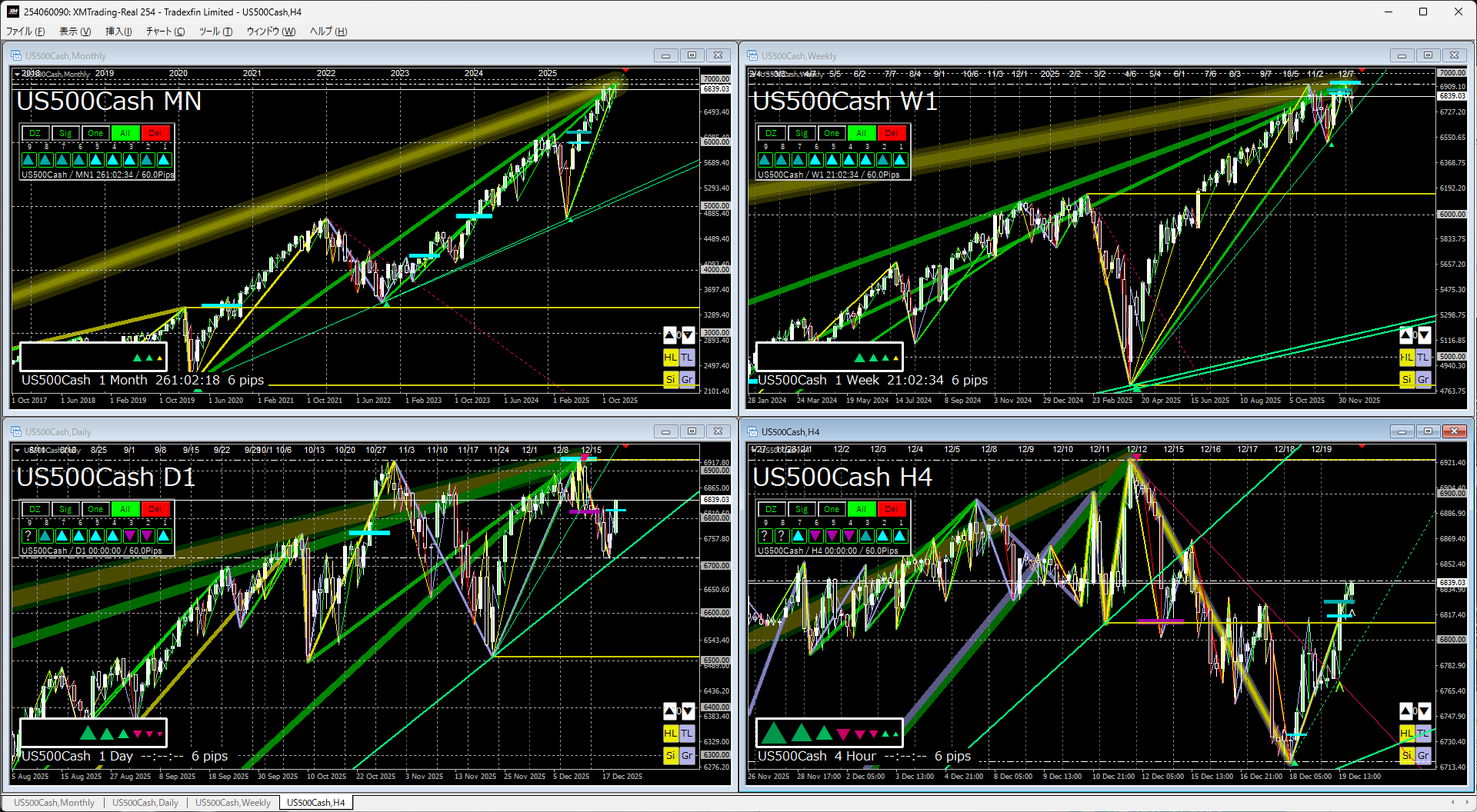The height and width of the screenshot is (812, 1477).
Task: Click the white up arrow button in H4 chart
Action: click(1406, 711)
